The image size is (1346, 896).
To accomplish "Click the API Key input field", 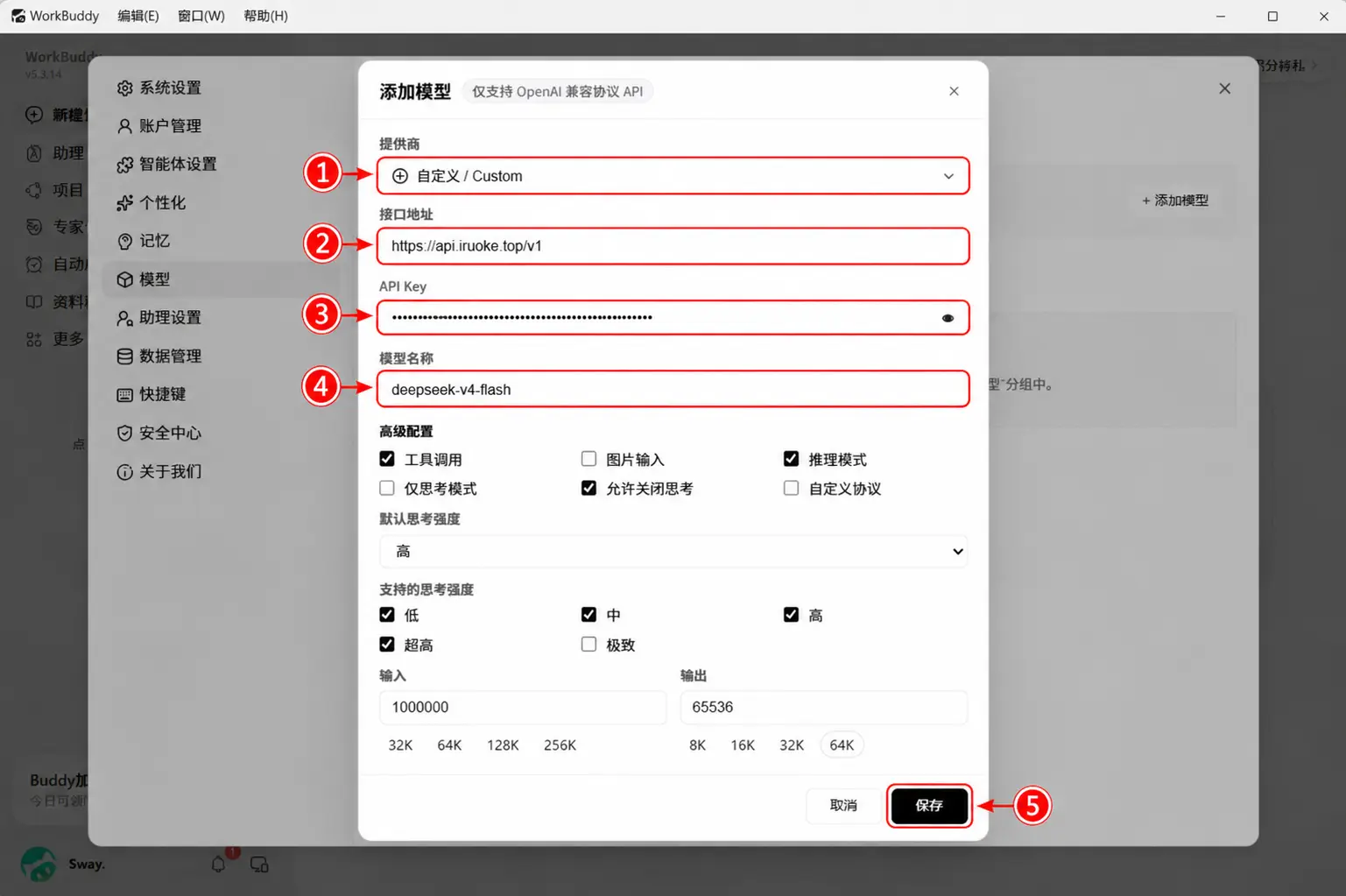I will coord(673,318).
